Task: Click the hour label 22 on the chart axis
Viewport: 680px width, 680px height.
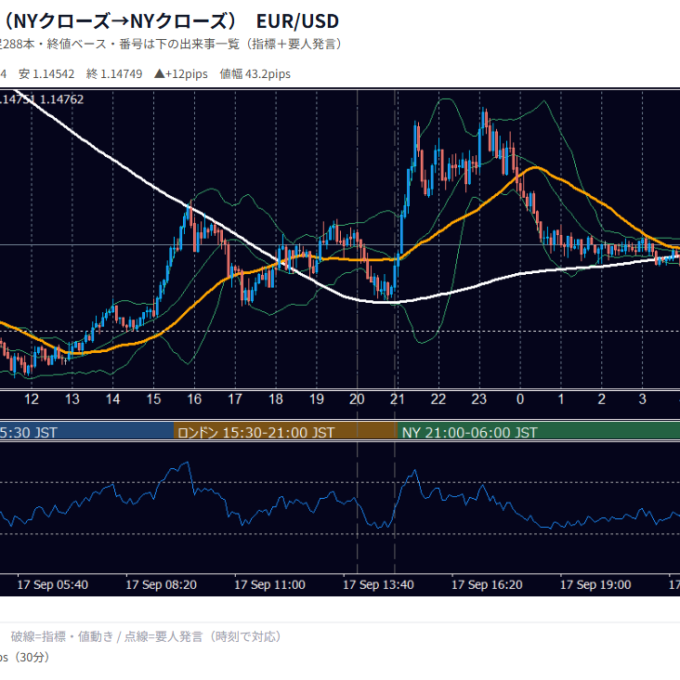Action: 438,399
